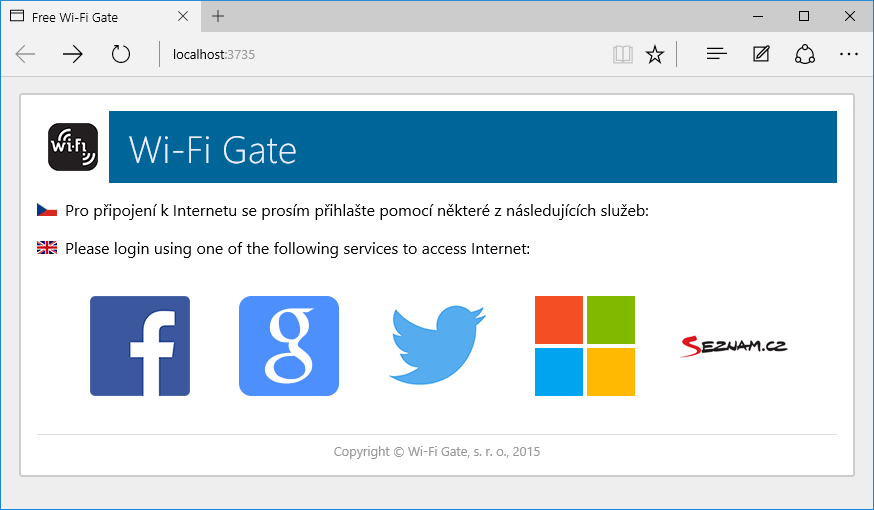Click the Wi-Fi logo in the header
Screen dimensions: 874x510
73,147
